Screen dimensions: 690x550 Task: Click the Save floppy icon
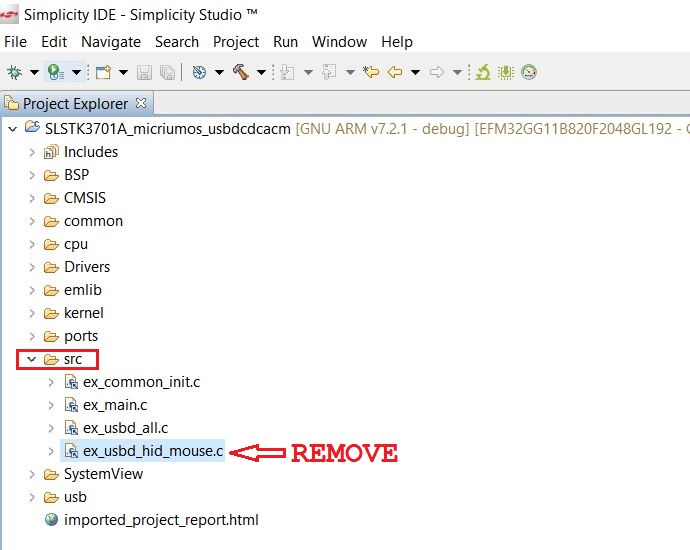pyautogui.click(x=144, y=72)
